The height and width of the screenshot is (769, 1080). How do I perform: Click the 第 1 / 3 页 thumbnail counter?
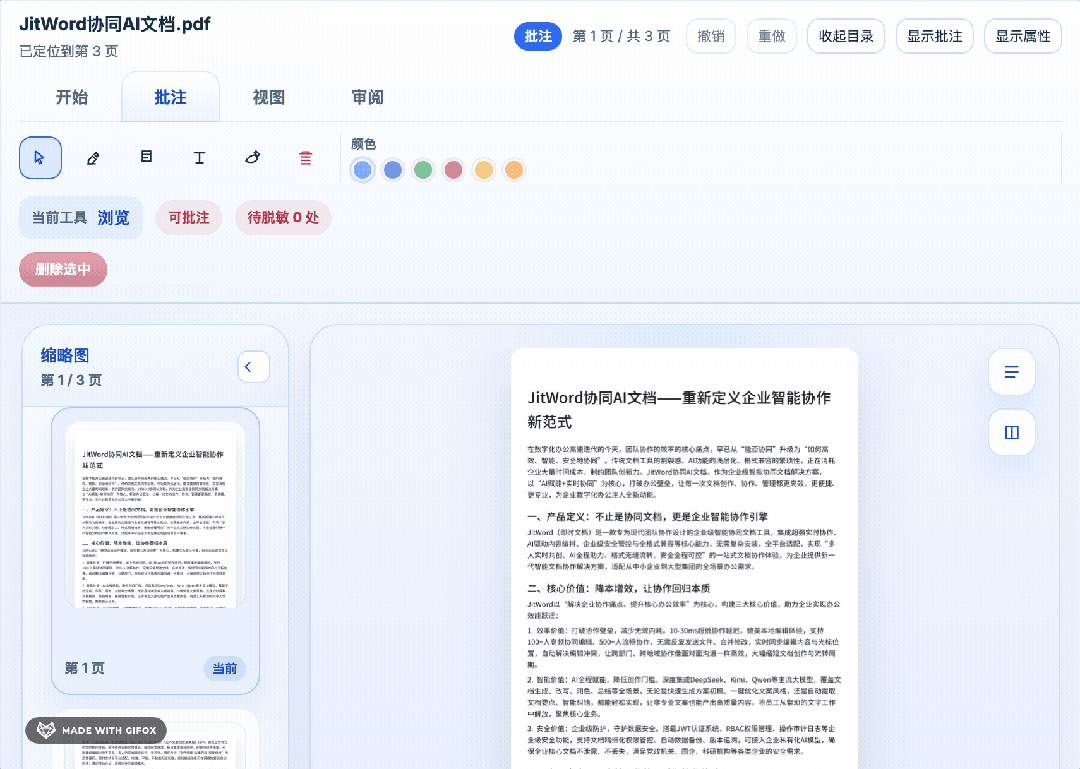(x=71, y=380)
